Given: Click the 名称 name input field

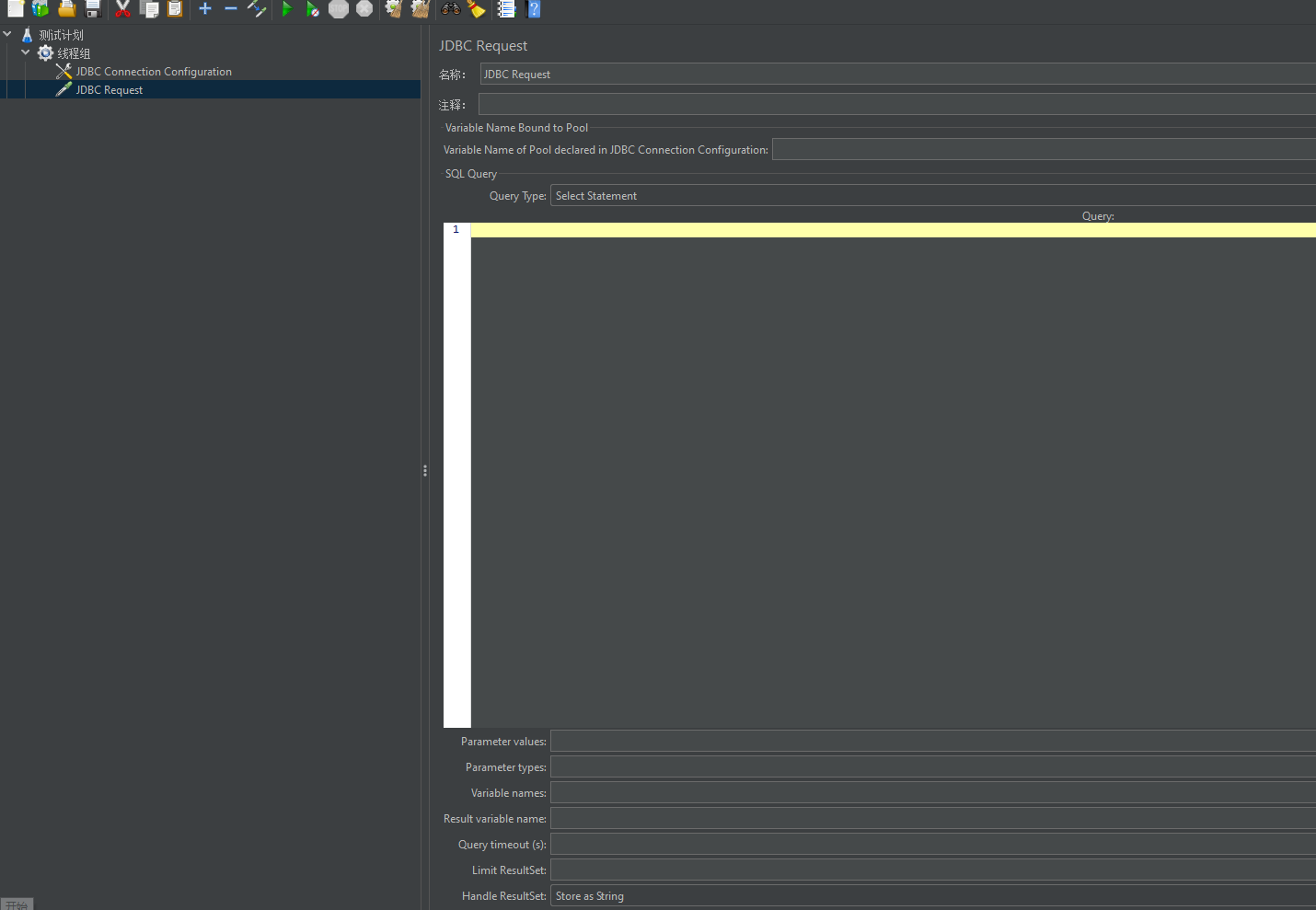Looking at the screenshot, I should click(x=898, y=74).
